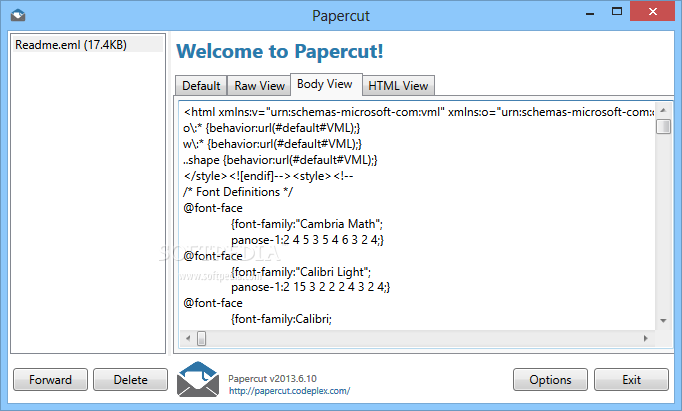
Task: Open the Body View tab
Action: 325,84
